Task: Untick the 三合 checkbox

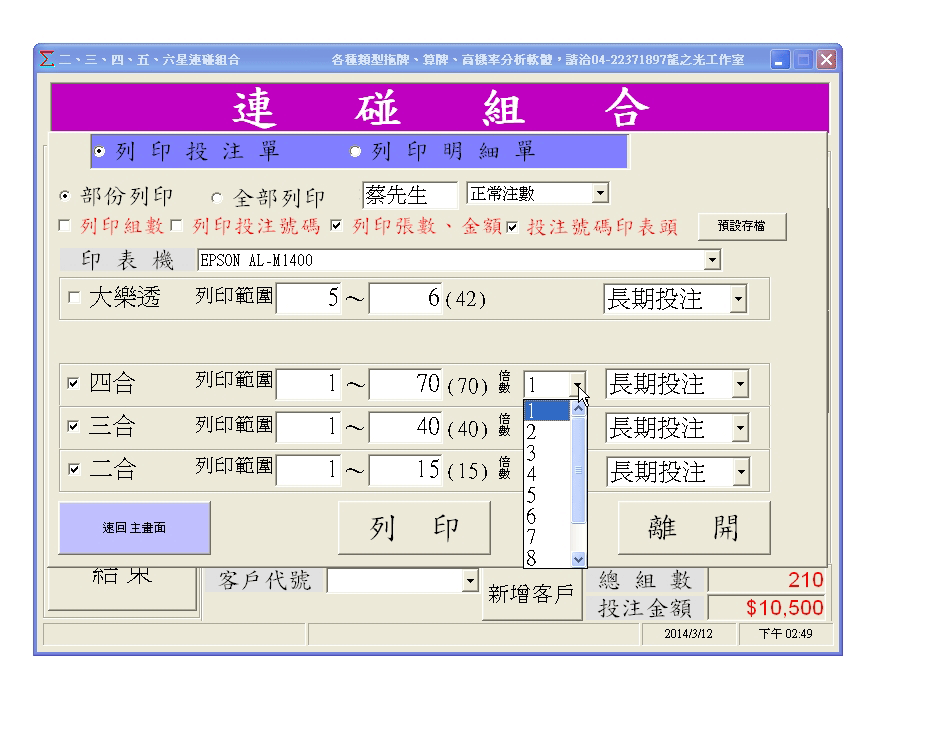Action: pos(74,427)
